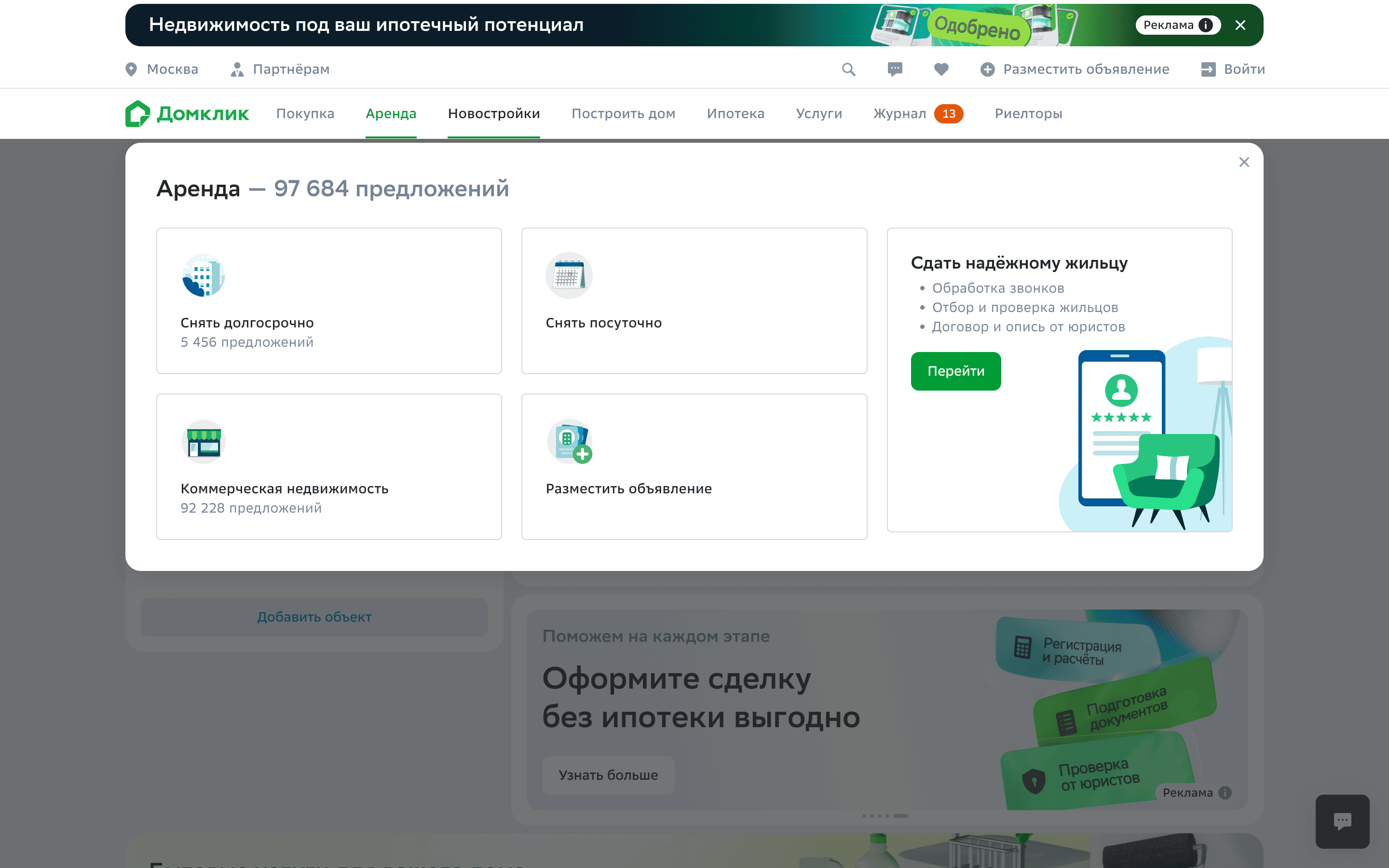This screenshot has height=868, width=1389.
Task: Click the Перейти green button
Action: point(955,371)
